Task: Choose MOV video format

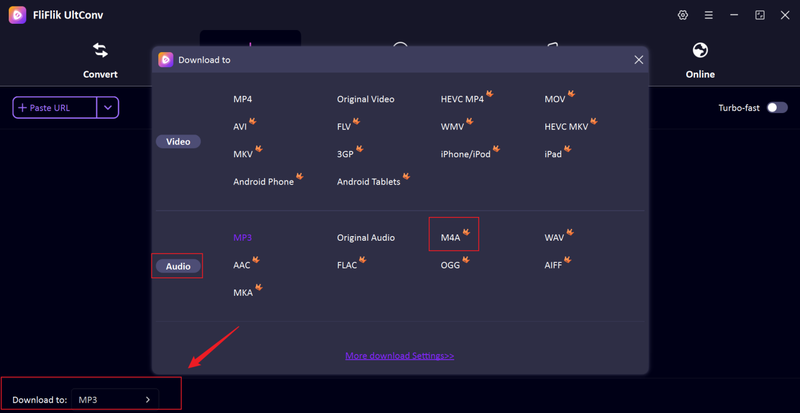Action: tap(555, 99)
